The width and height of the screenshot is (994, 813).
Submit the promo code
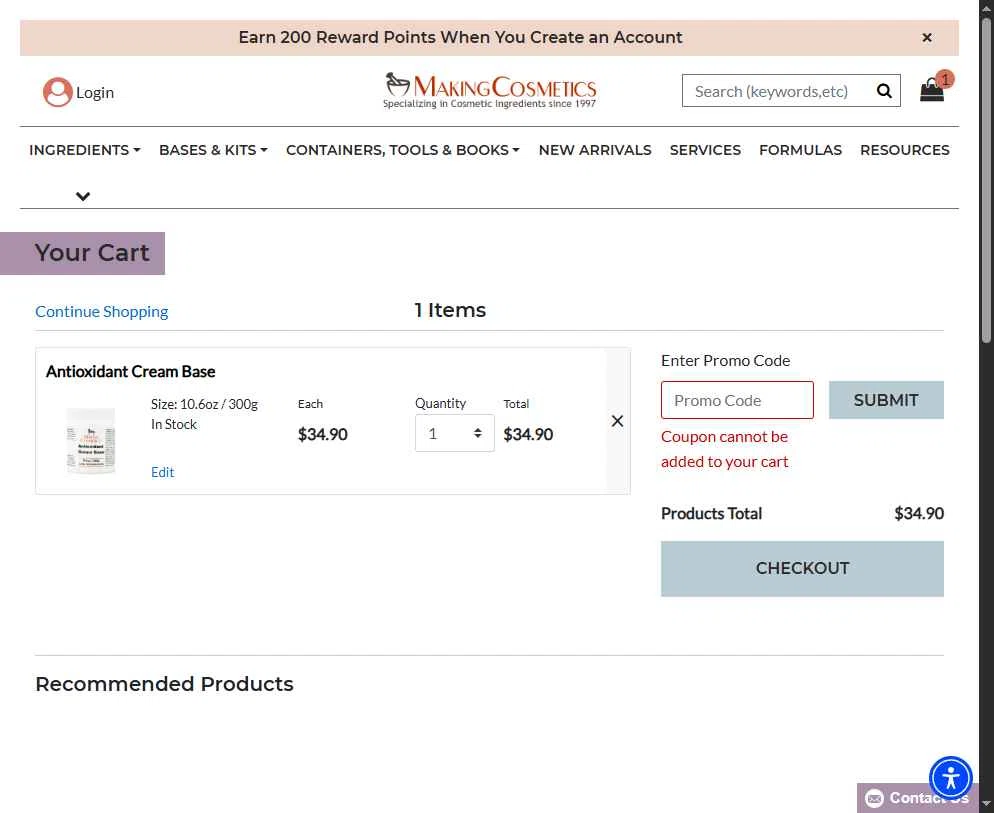(886, 400)
